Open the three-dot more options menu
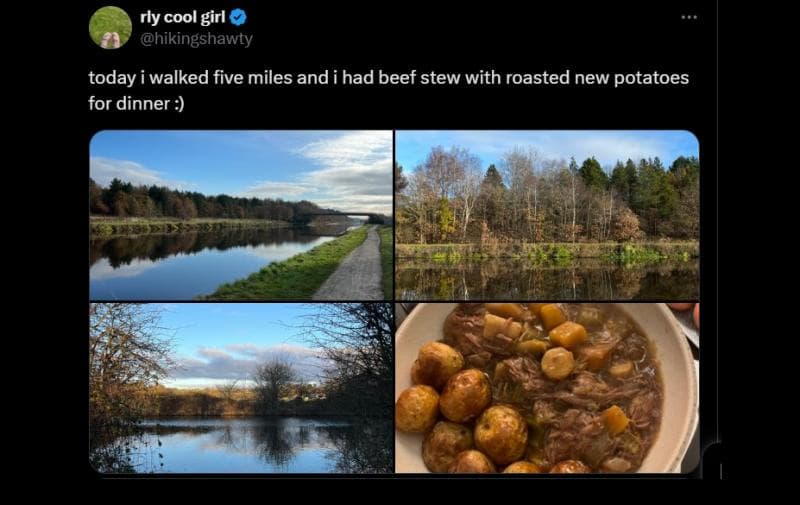Screen dimensions: 800x505 point(689,17)
